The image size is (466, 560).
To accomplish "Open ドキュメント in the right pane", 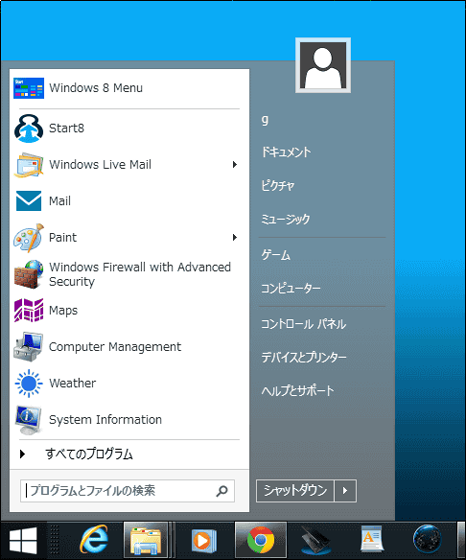I will [x=286, y=152].
